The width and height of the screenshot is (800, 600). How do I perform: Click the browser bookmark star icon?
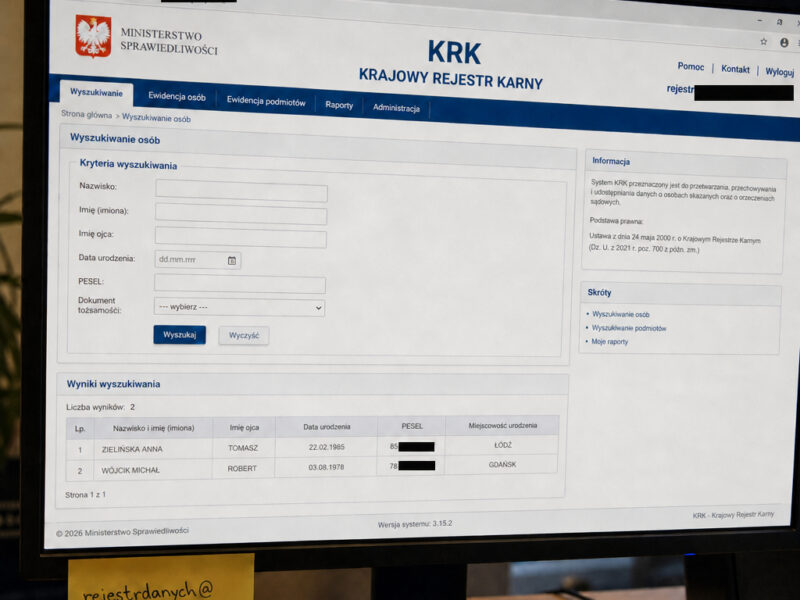tap(764, 42)
